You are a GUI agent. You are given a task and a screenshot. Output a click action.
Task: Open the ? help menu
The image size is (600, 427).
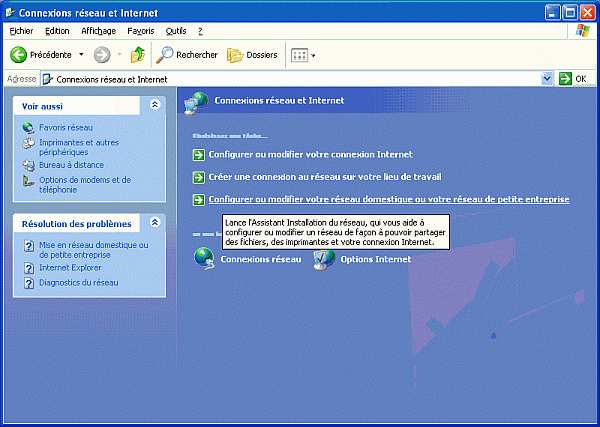pyautogui.click(x=200, y=31)
